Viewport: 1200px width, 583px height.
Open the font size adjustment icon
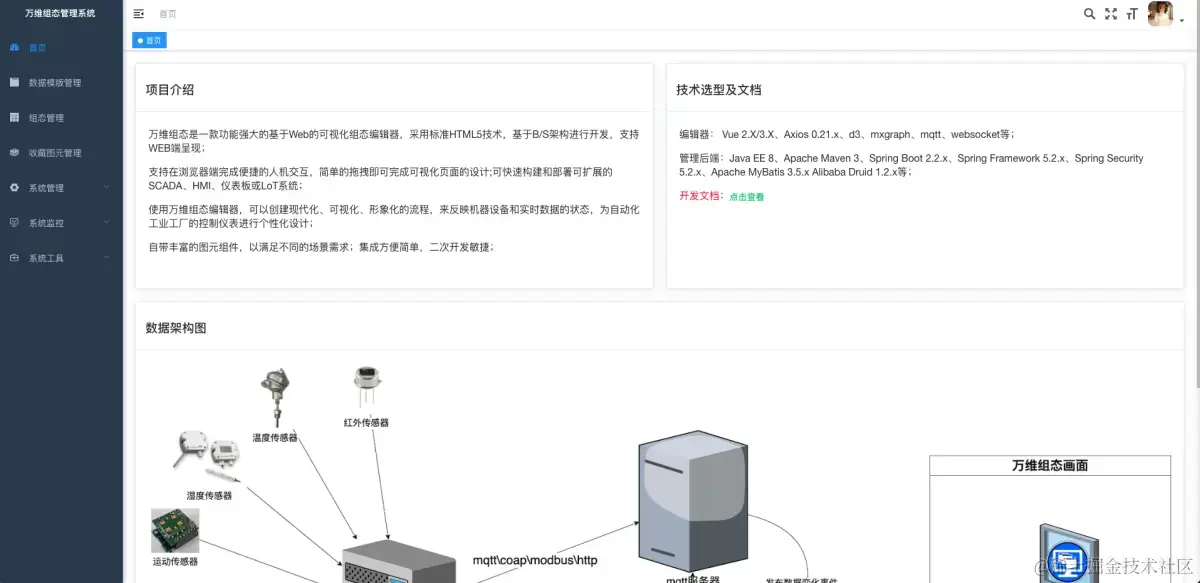tap(1132, 14)
